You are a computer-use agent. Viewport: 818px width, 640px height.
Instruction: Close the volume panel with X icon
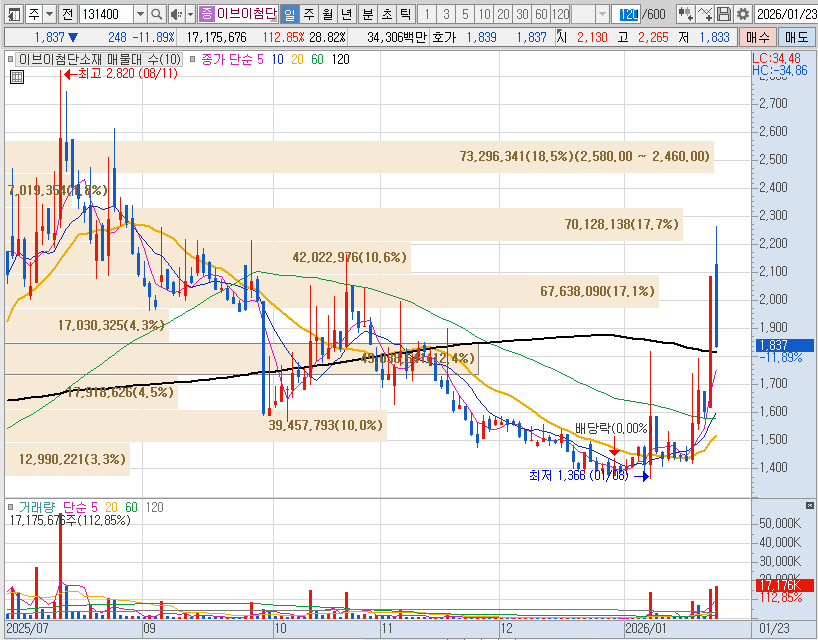coord(809,505)
